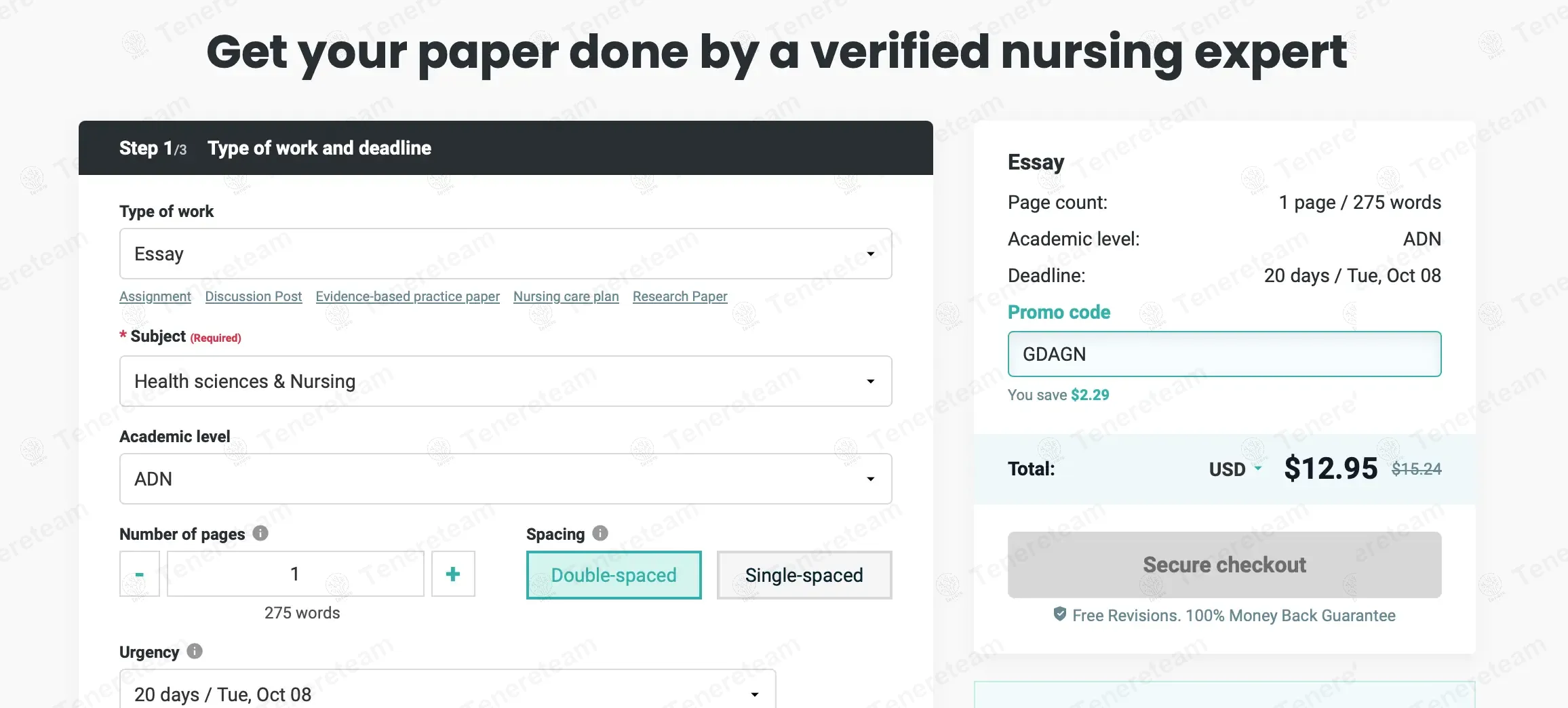Expand the Urgency deadline dropdown
Image resolution: width=1568 pixels, height=708 pixels.
pyautogui.click(x=448, y=693)
